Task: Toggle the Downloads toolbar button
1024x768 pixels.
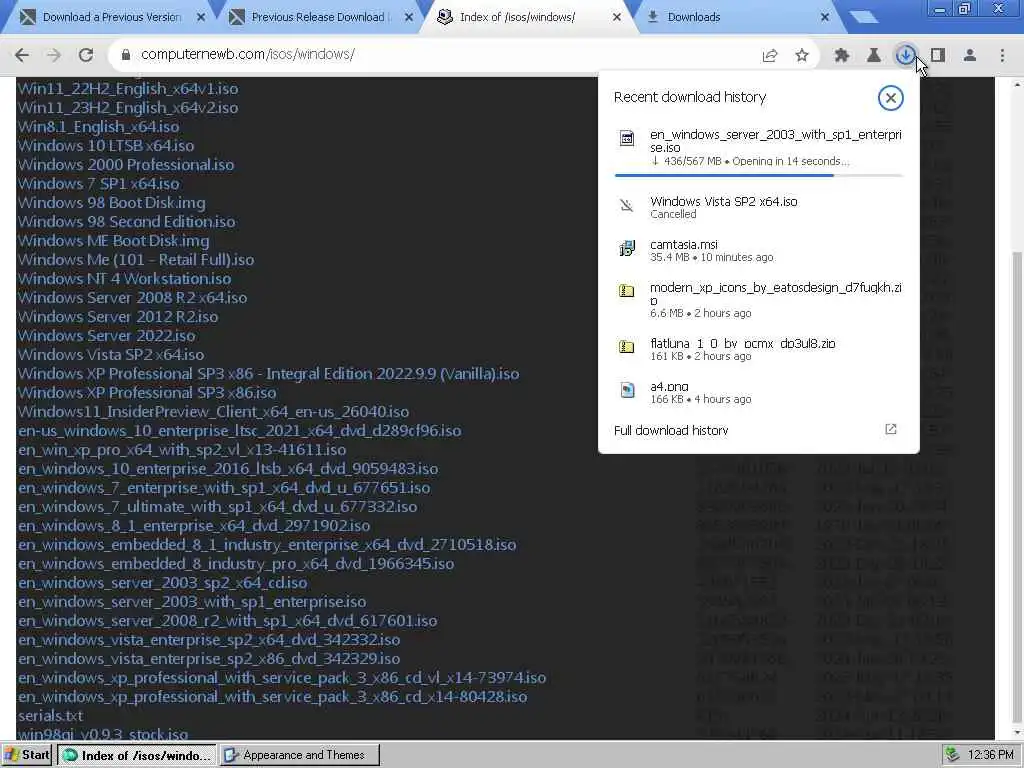Action: pos(906,56)
